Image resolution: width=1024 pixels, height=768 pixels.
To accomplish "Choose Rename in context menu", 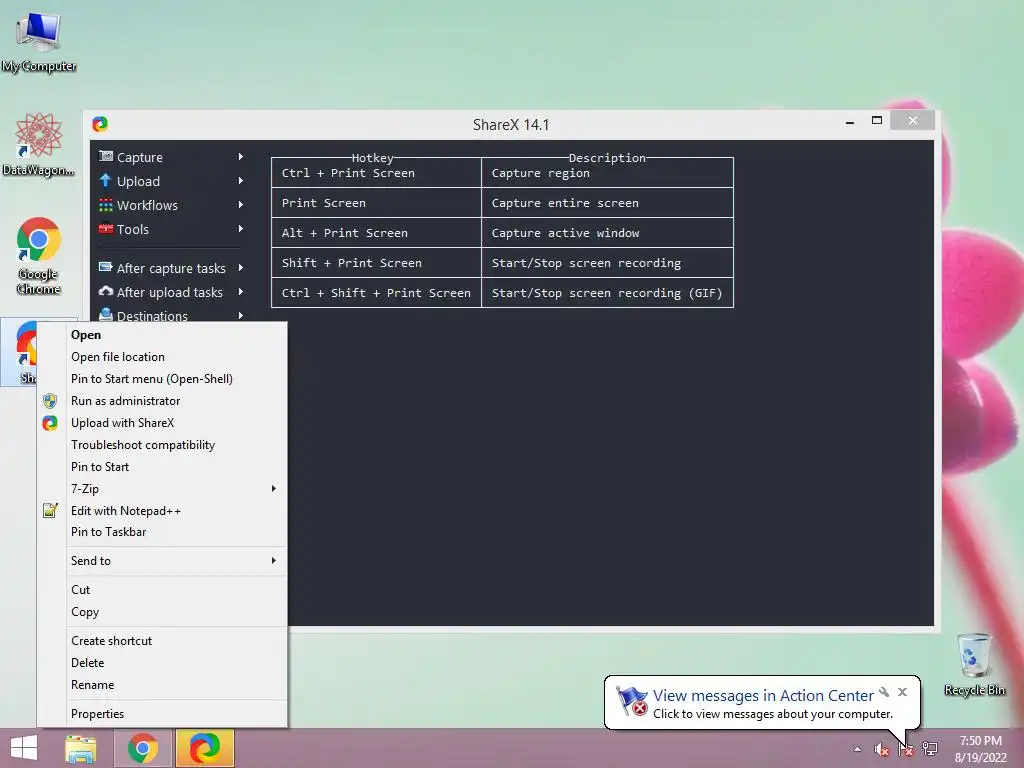I will point(162,684).
